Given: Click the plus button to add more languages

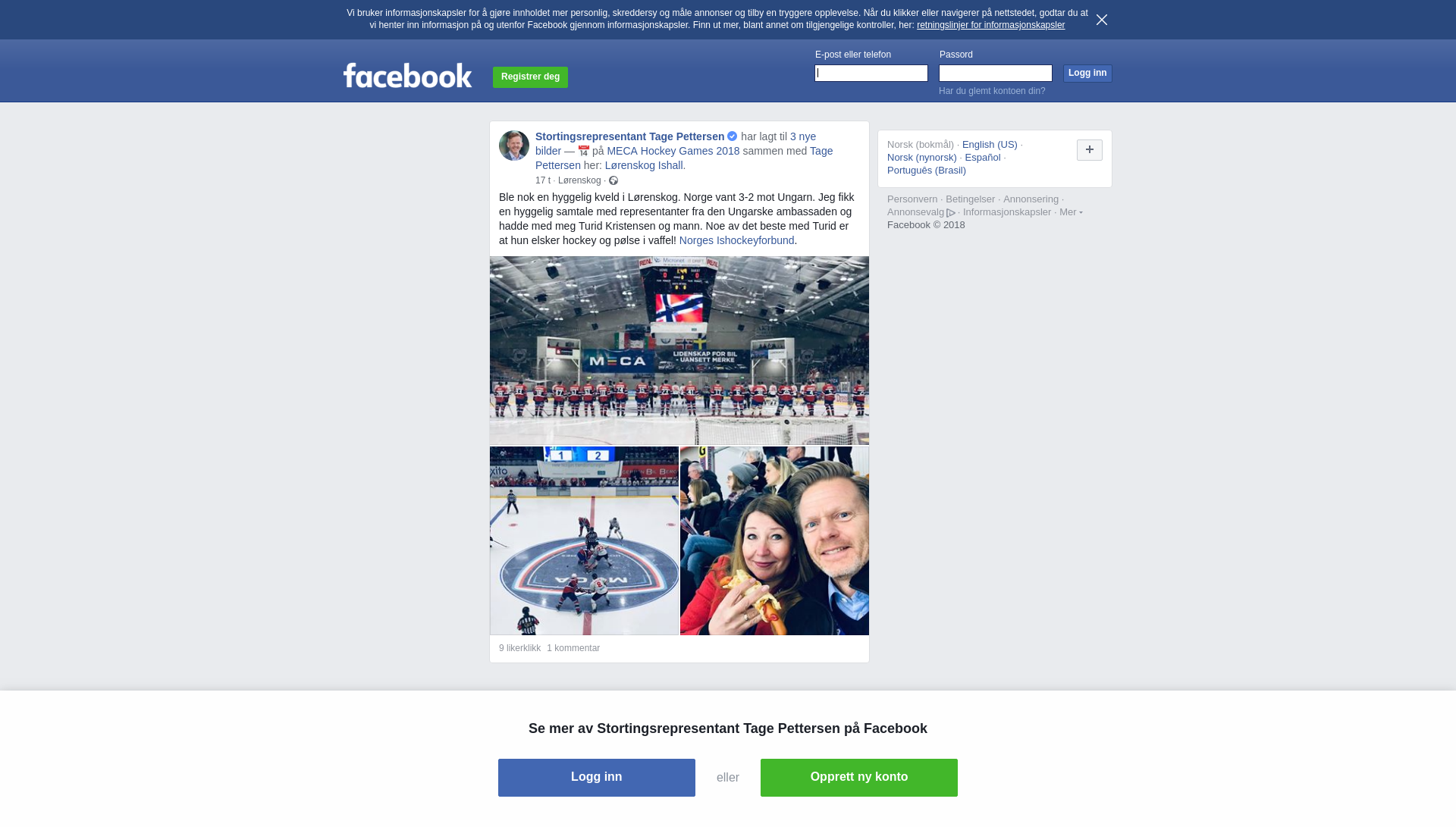Looking at the screenshot, I should pos(1090,150).
